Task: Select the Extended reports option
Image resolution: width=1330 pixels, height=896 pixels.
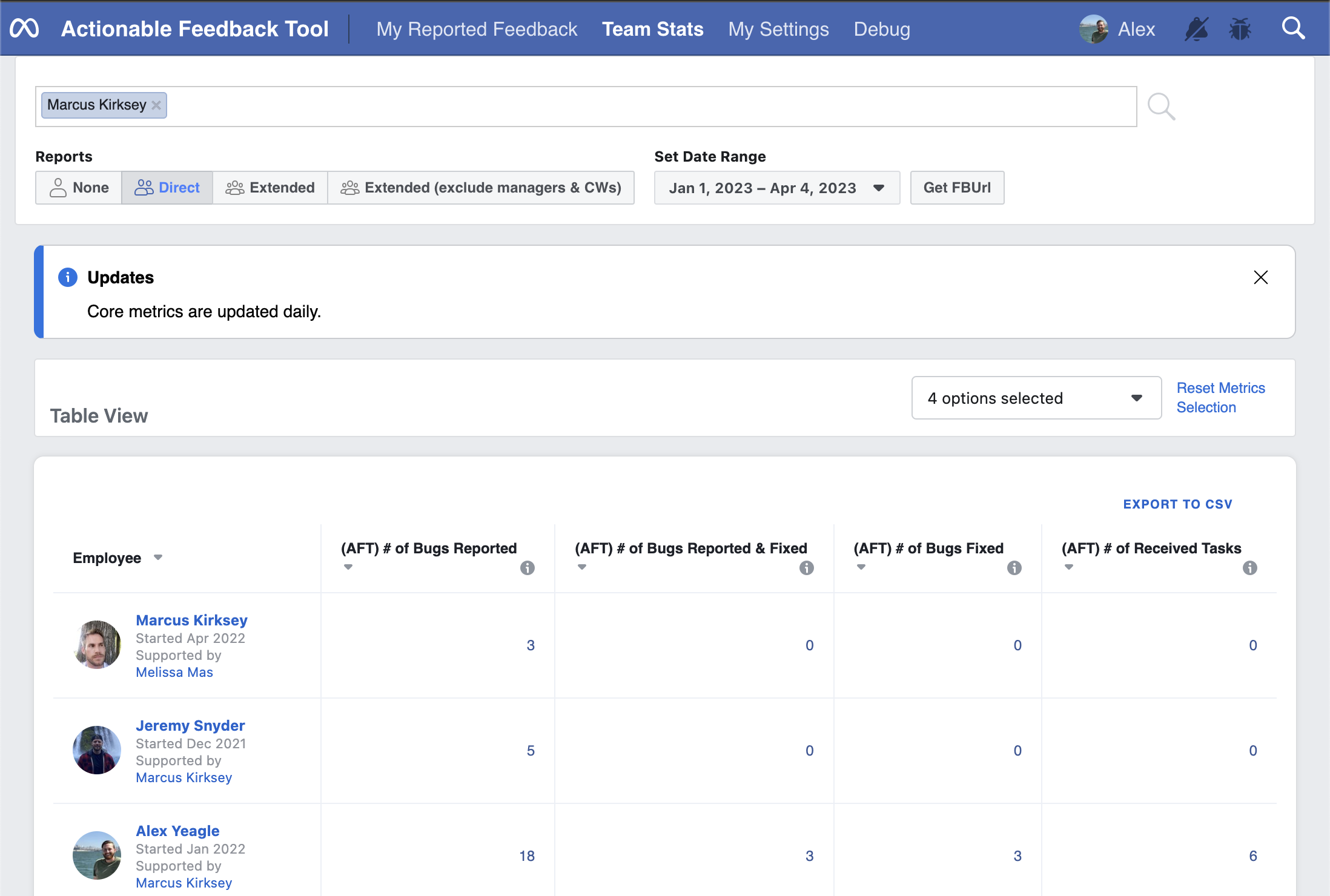Action: pyautogui.click(x=270, y=188)
